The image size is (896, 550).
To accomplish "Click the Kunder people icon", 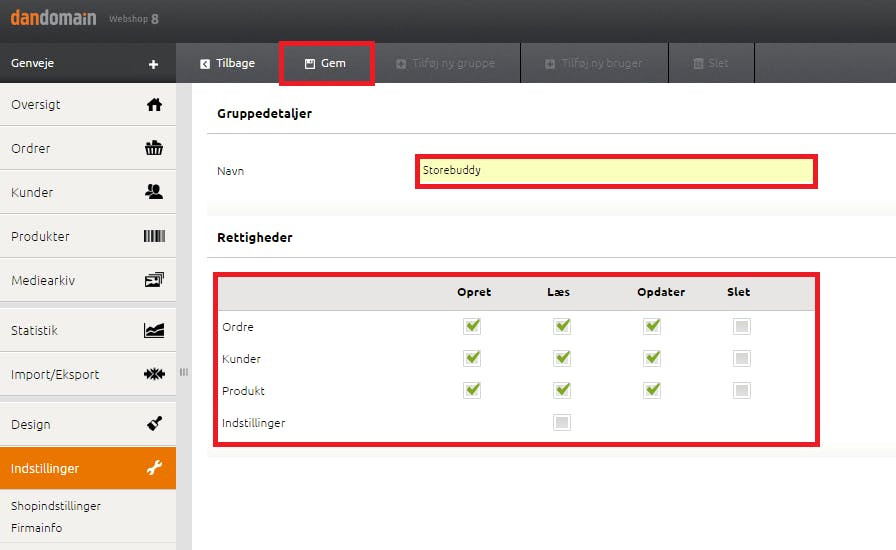I will (154, 192).
